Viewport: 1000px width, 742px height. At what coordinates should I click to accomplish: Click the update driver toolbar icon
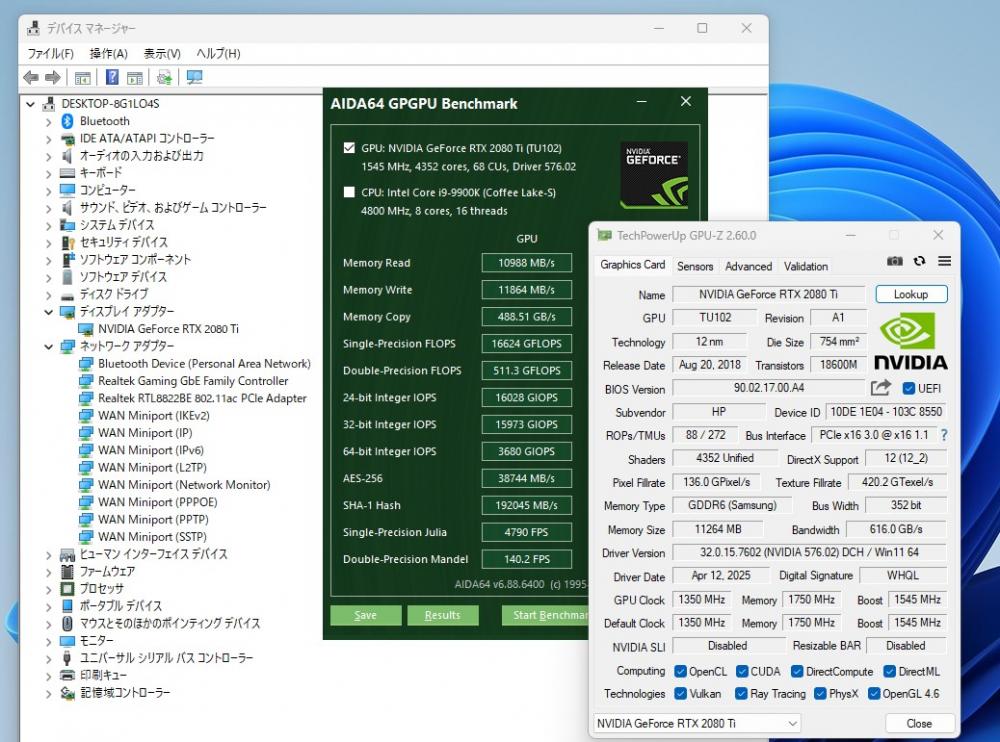pyautogui.click(x=165, y=78)
